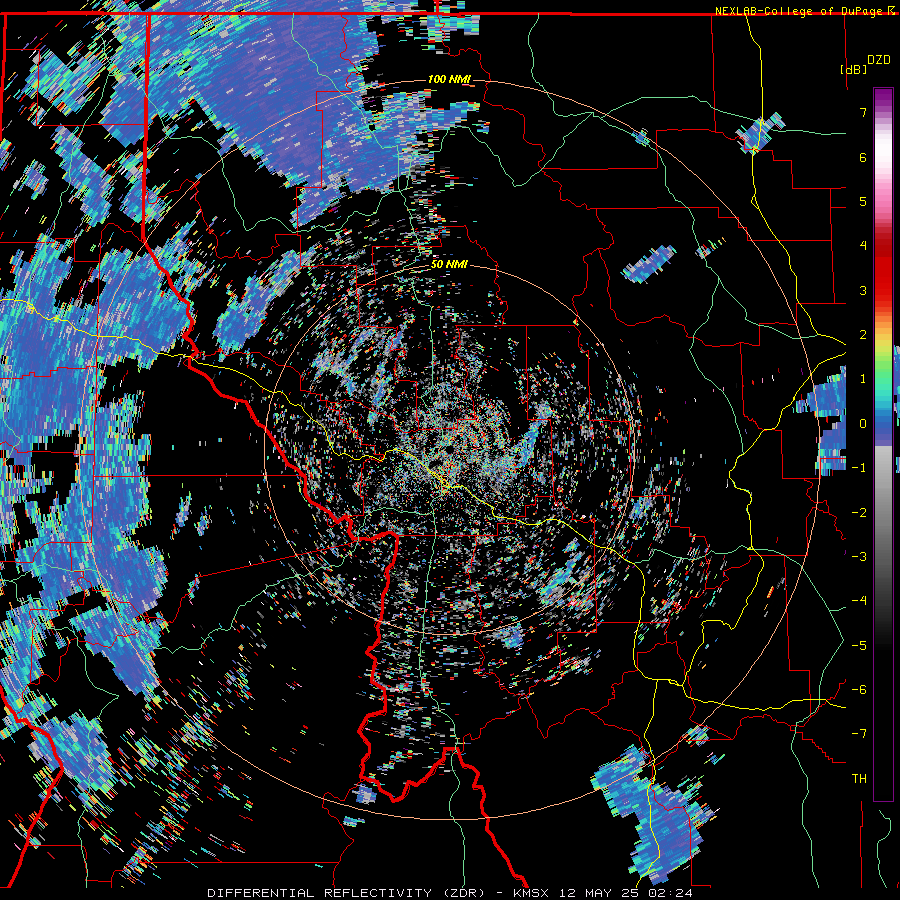900x900 pixels.
Task: Click the -1 value on color scale
Action: (x=859, y=468)
